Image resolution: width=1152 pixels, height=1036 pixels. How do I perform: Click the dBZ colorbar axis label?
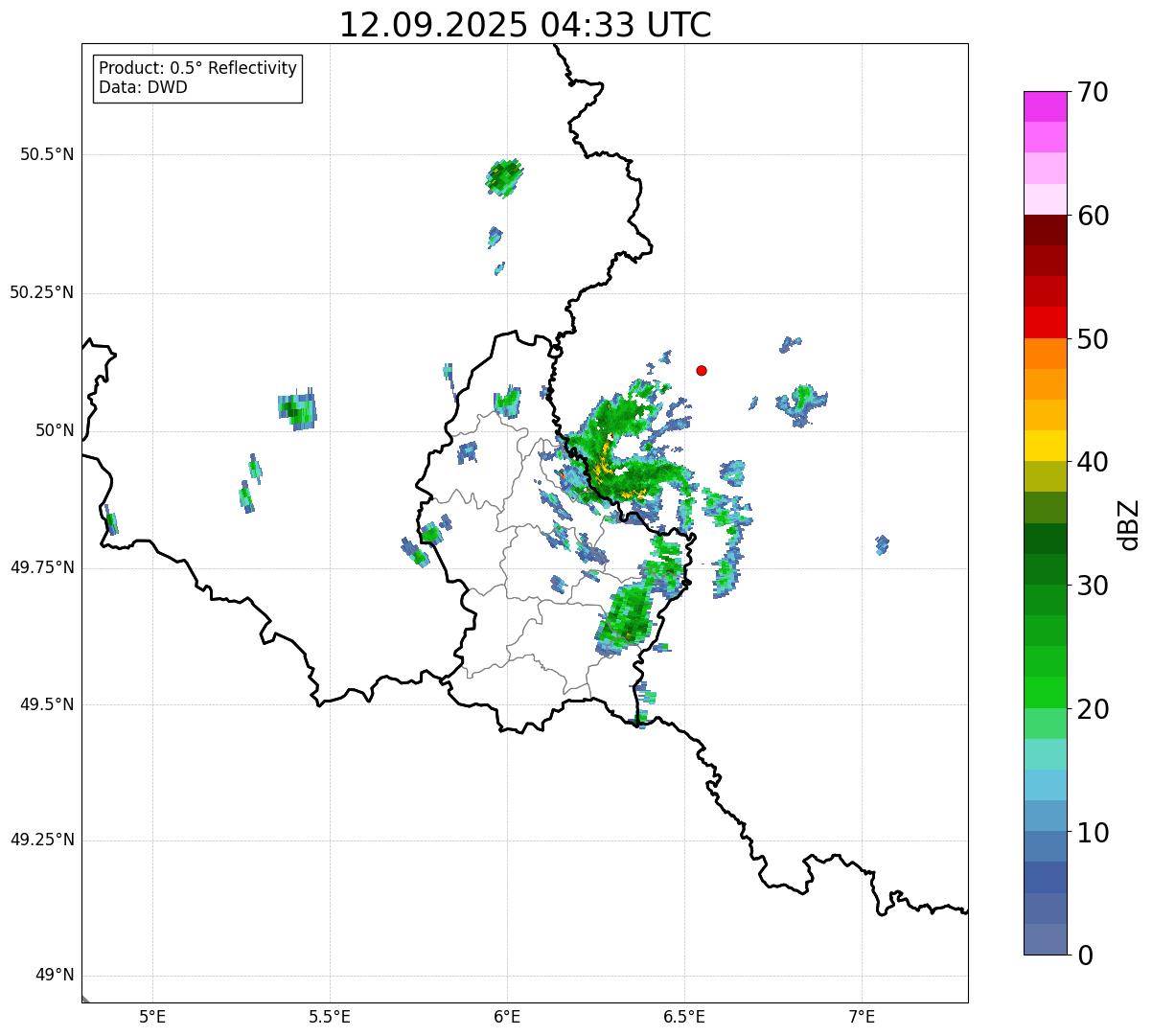click(x=1129, y=524)
